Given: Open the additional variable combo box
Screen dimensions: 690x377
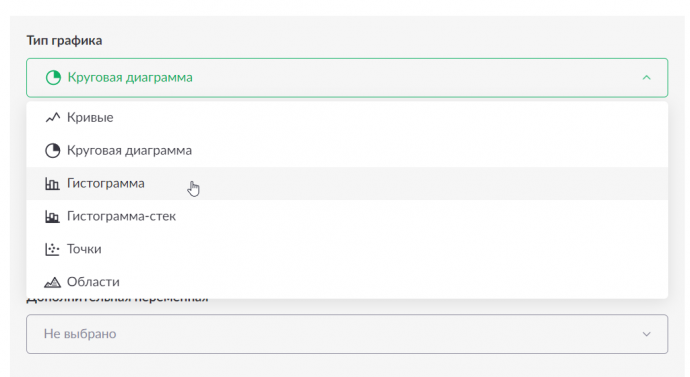Looking at the screenshot, I should 347,334.
